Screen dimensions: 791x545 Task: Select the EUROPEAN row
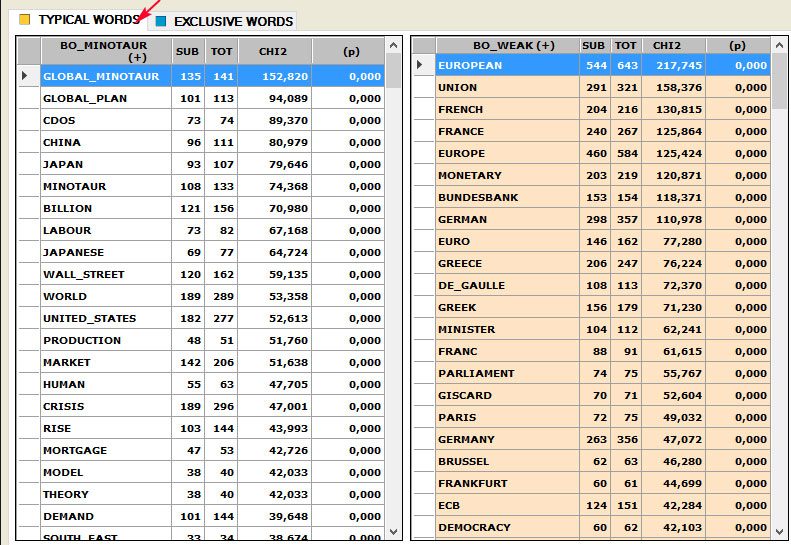click(x=603, y=65)
